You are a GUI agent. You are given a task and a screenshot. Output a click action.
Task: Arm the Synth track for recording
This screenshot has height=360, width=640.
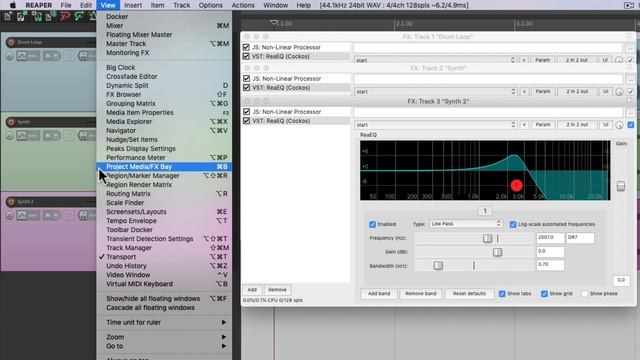11,122
